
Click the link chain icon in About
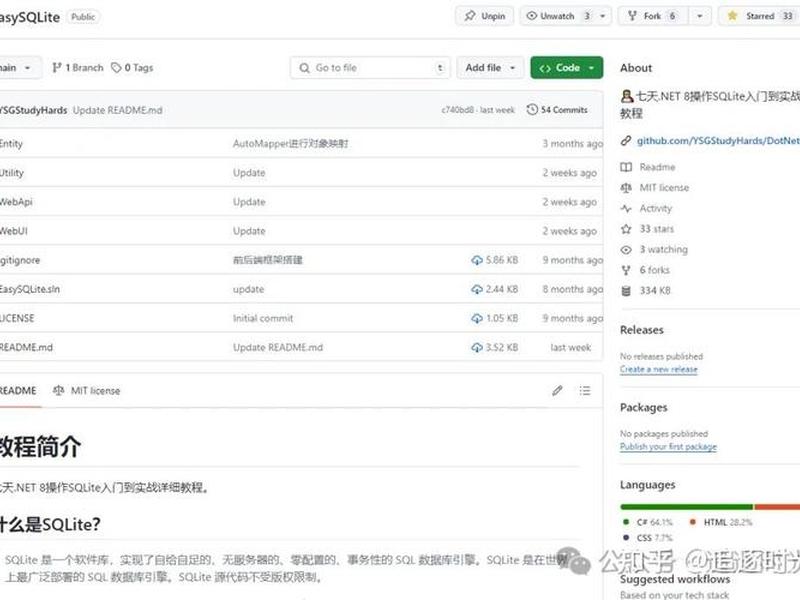click(x=626, y=140)
